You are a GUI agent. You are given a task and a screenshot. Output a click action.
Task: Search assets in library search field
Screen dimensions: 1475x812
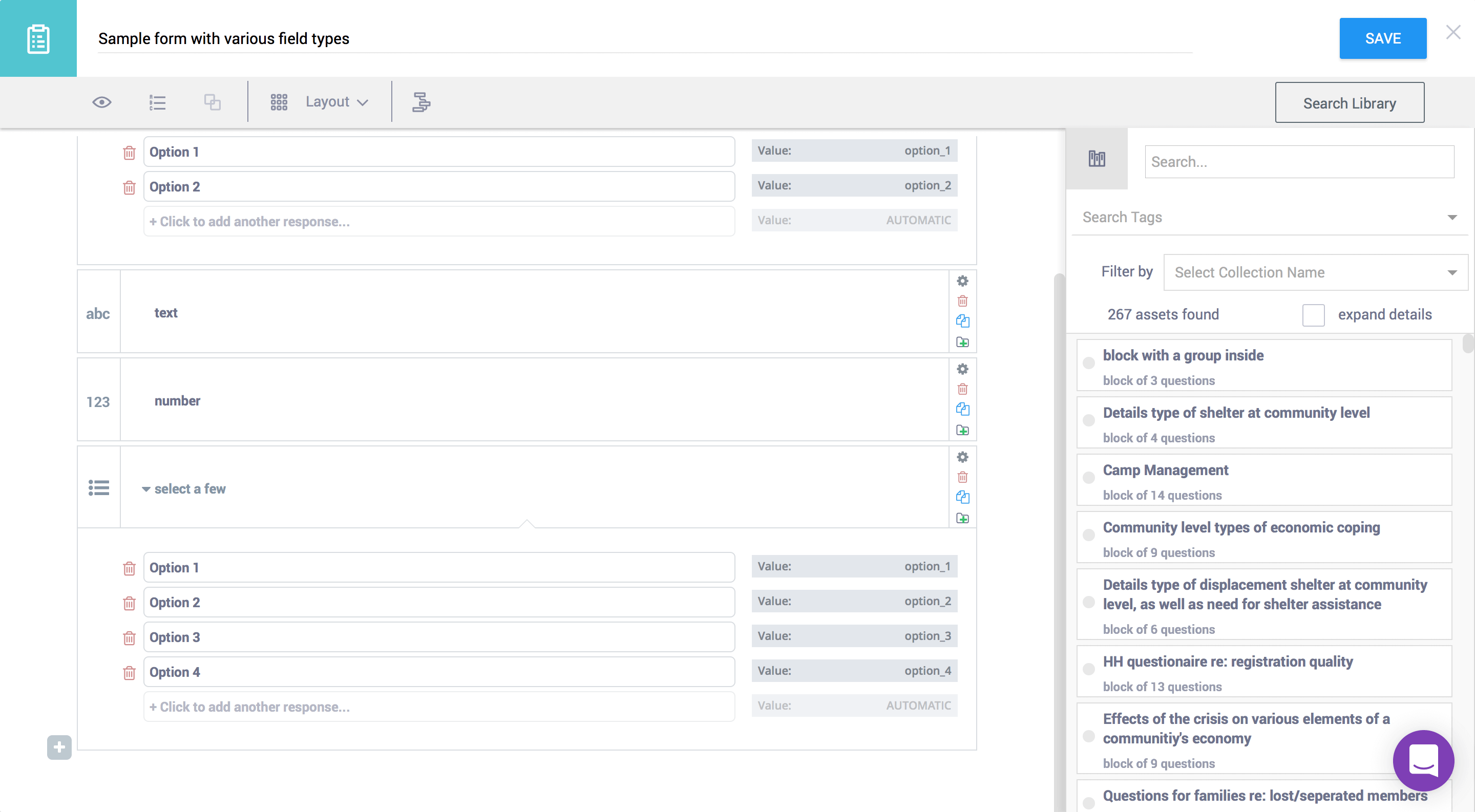click(1299, 161)
